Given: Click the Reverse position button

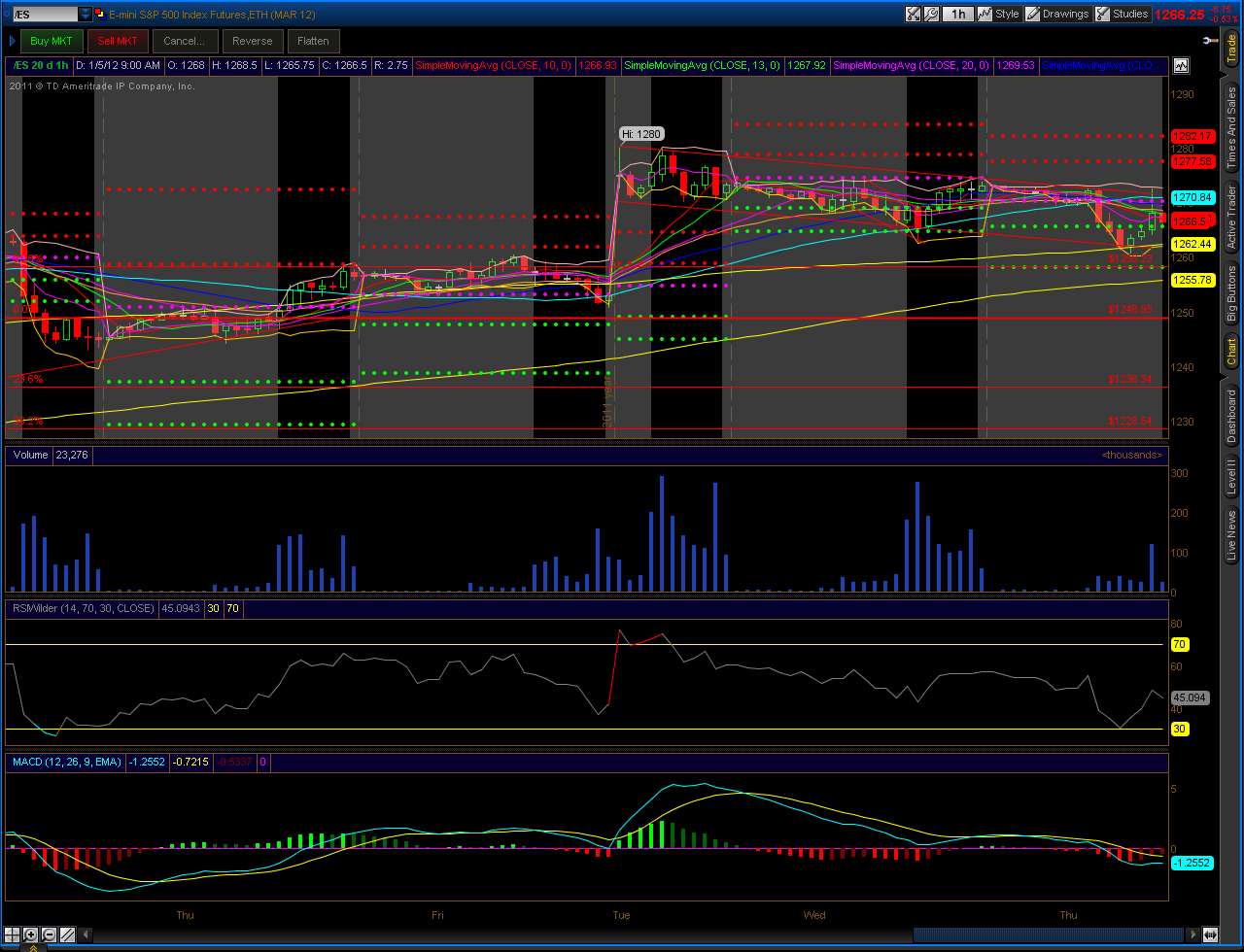Looking at the screenshot, I should pos(253,41).
